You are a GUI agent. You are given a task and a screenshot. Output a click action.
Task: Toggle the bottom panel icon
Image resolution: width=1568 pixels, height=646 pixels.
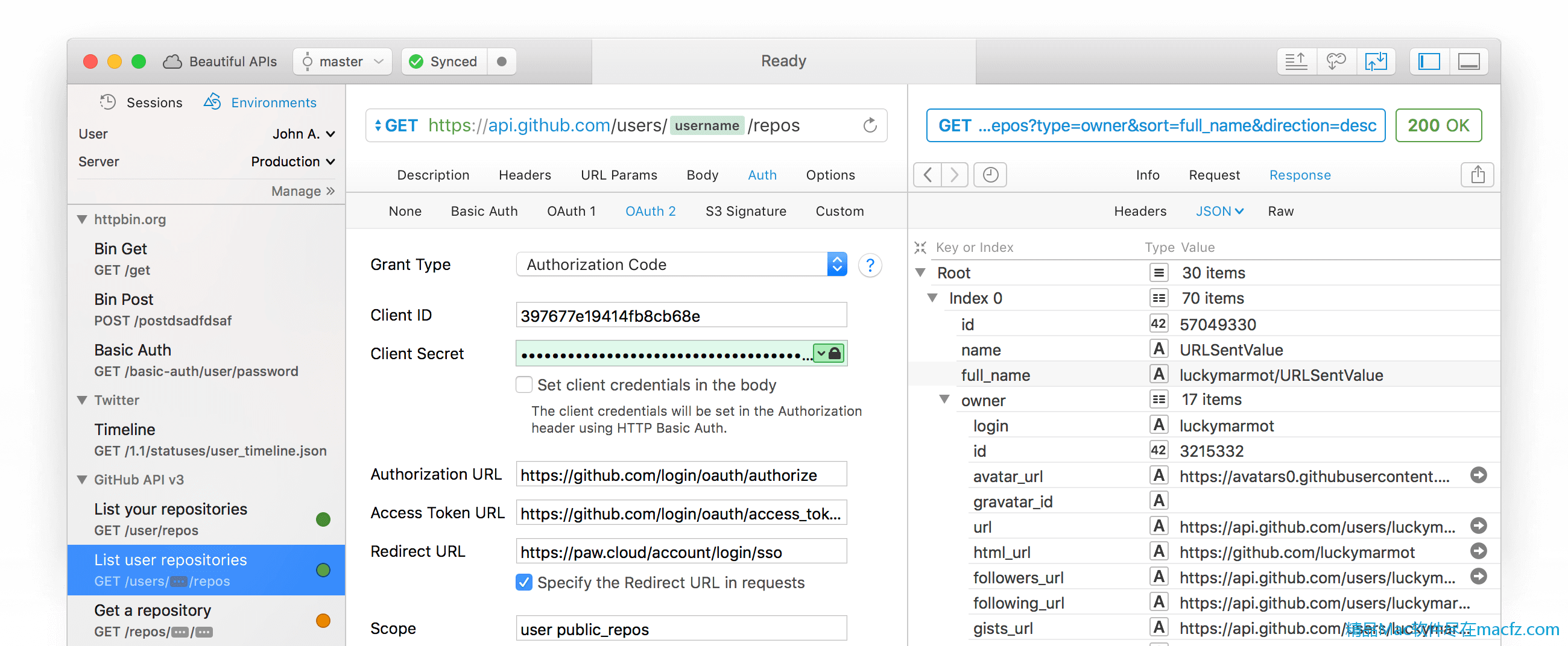coord(1468,61)
